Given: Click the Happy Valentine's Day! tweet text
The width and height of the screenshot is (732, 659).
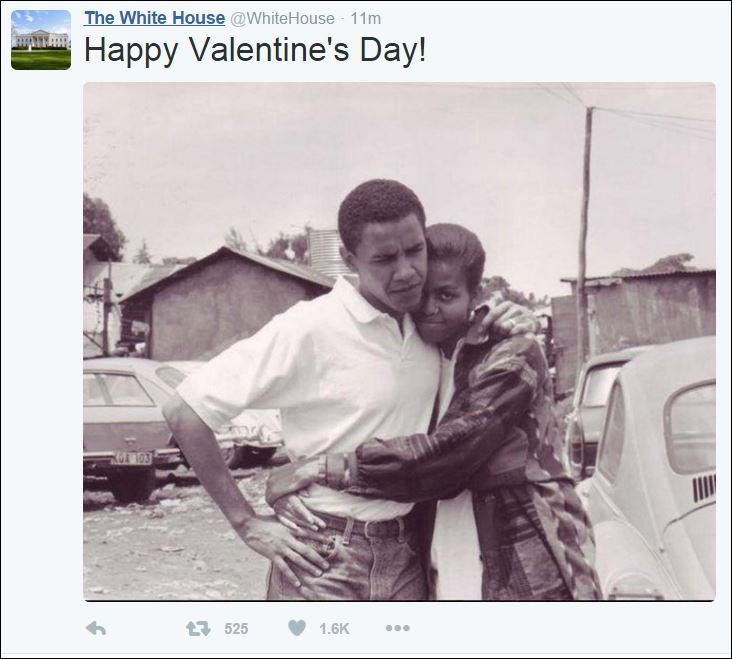Looking at the screenshot, I should coord(255,51).
